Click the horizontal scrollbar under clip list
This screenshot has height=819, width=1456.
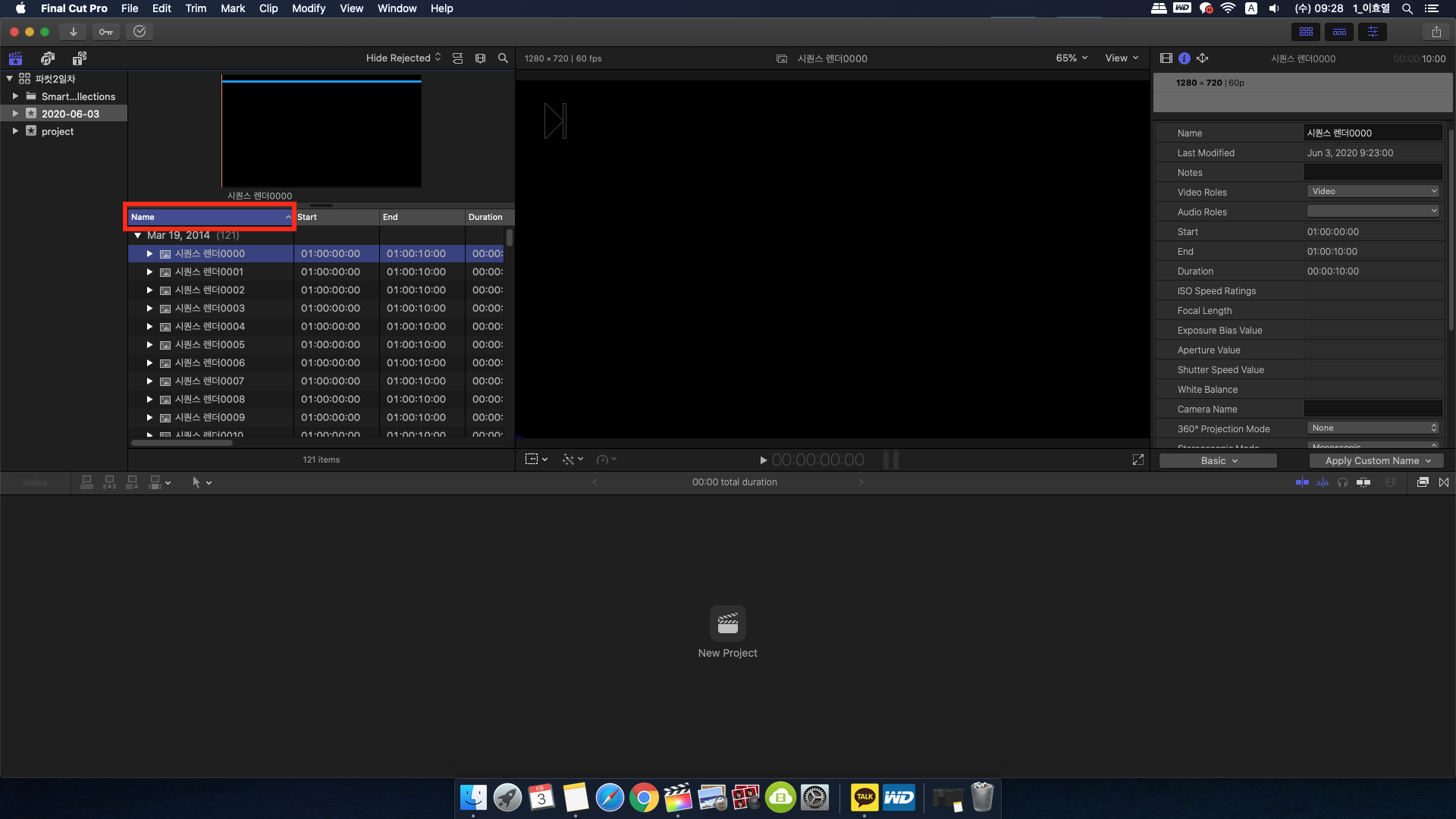pyautogui.click(x=182, y=443)
